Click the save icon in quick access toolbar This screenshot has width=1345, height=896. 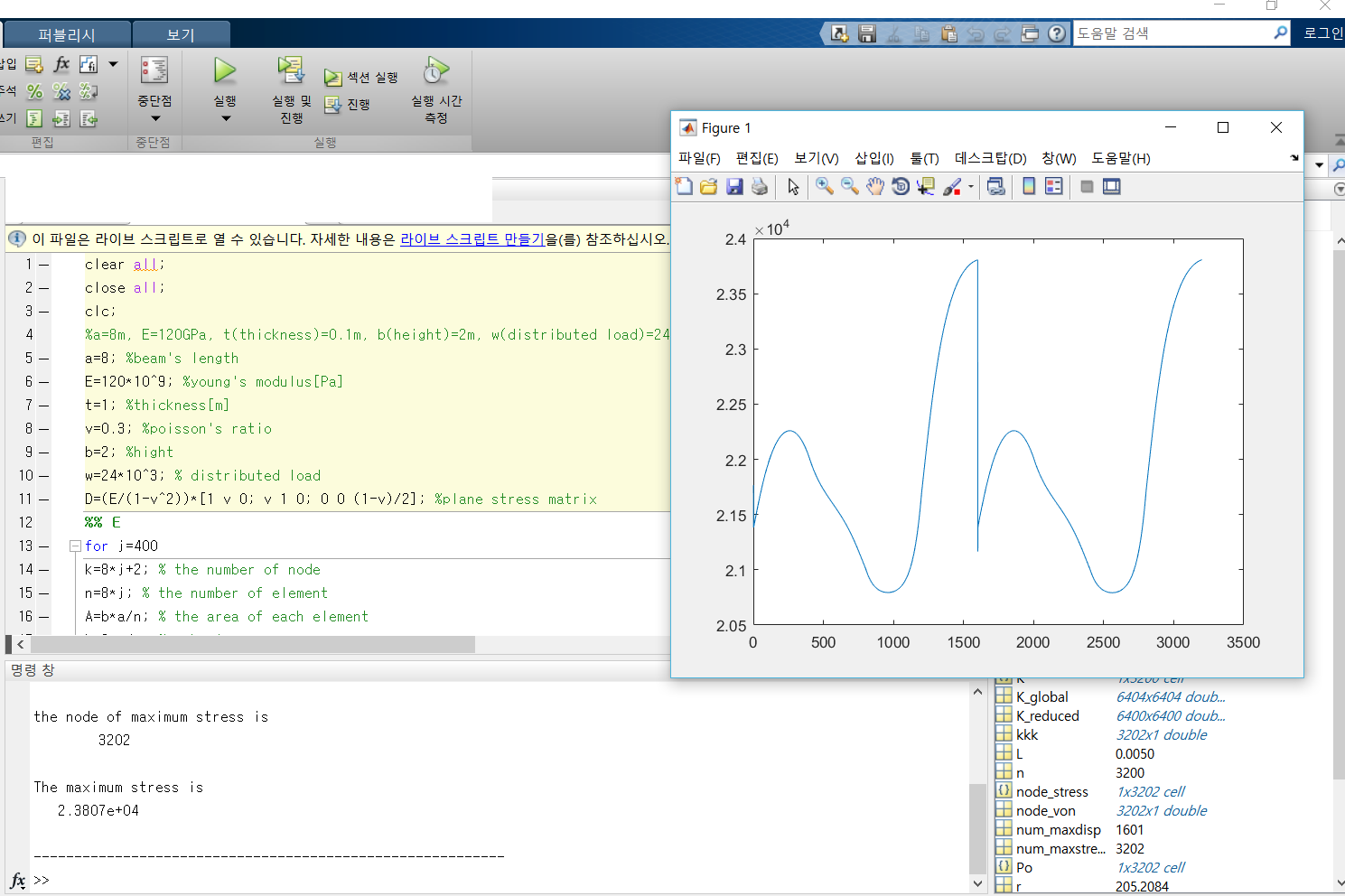tap(867, 34)
